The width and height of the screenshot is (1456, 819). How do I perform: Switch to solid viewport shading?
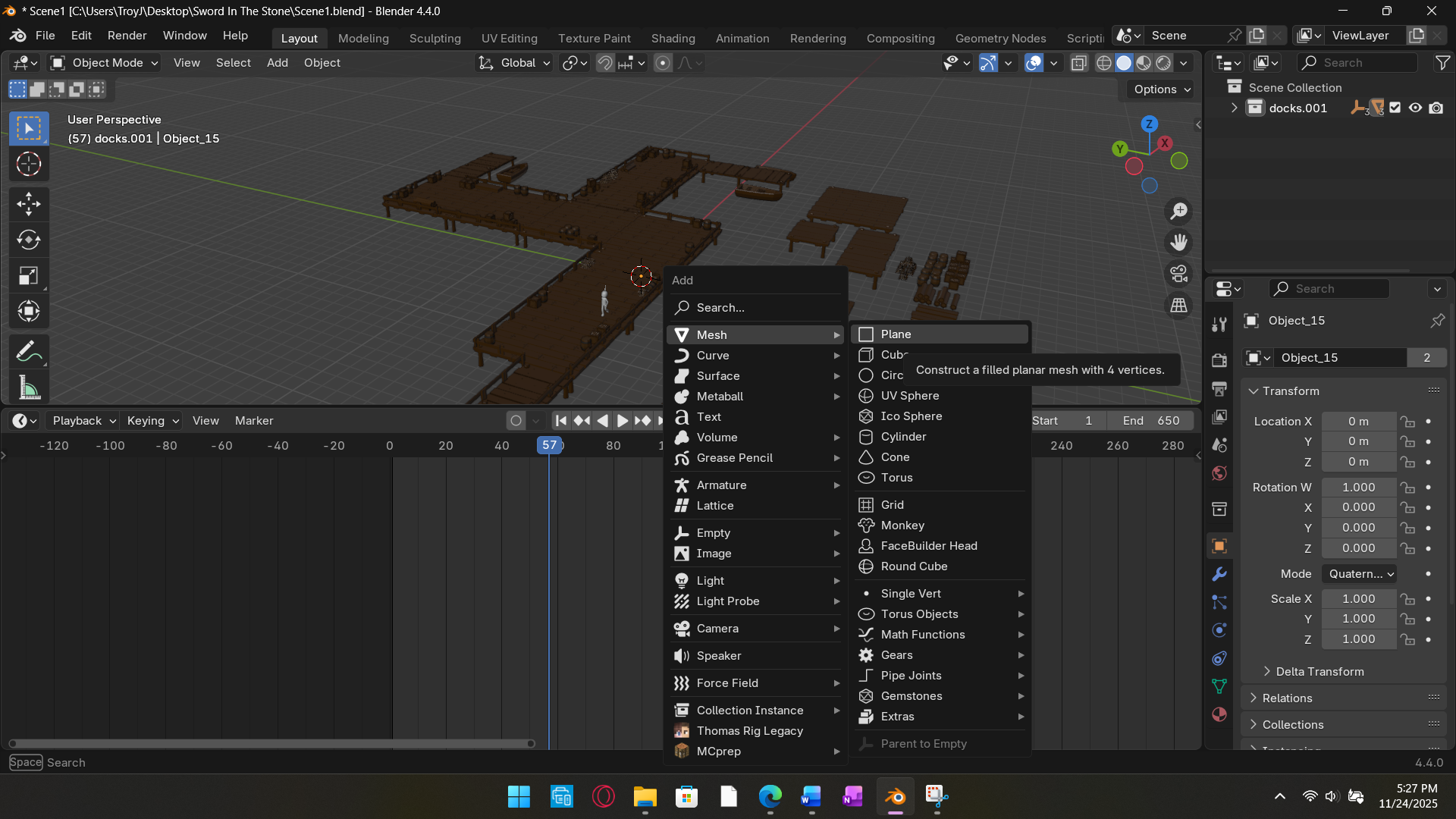tap(1124, 63)
